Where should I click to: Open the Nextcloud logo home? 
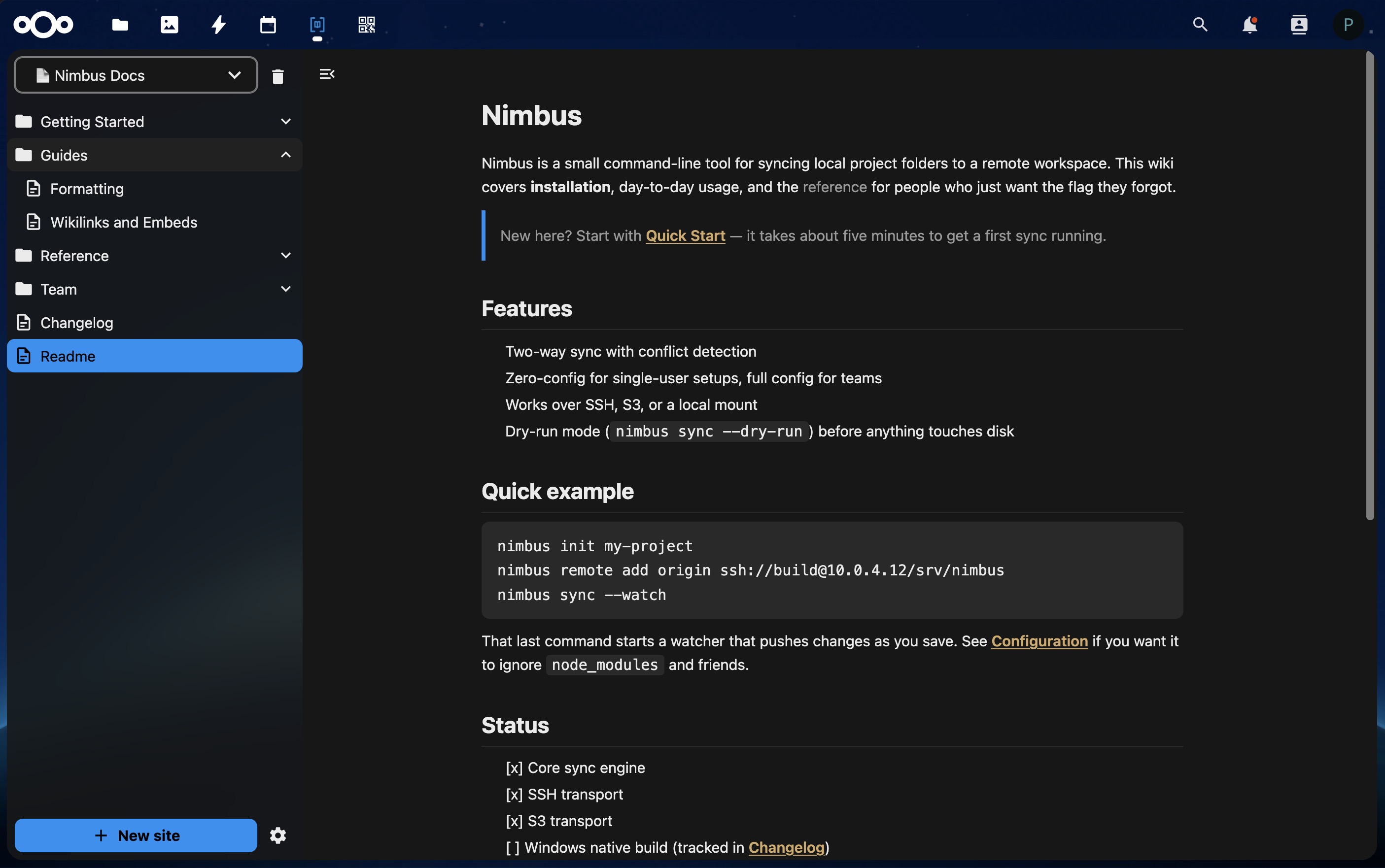tap(44, 25)
